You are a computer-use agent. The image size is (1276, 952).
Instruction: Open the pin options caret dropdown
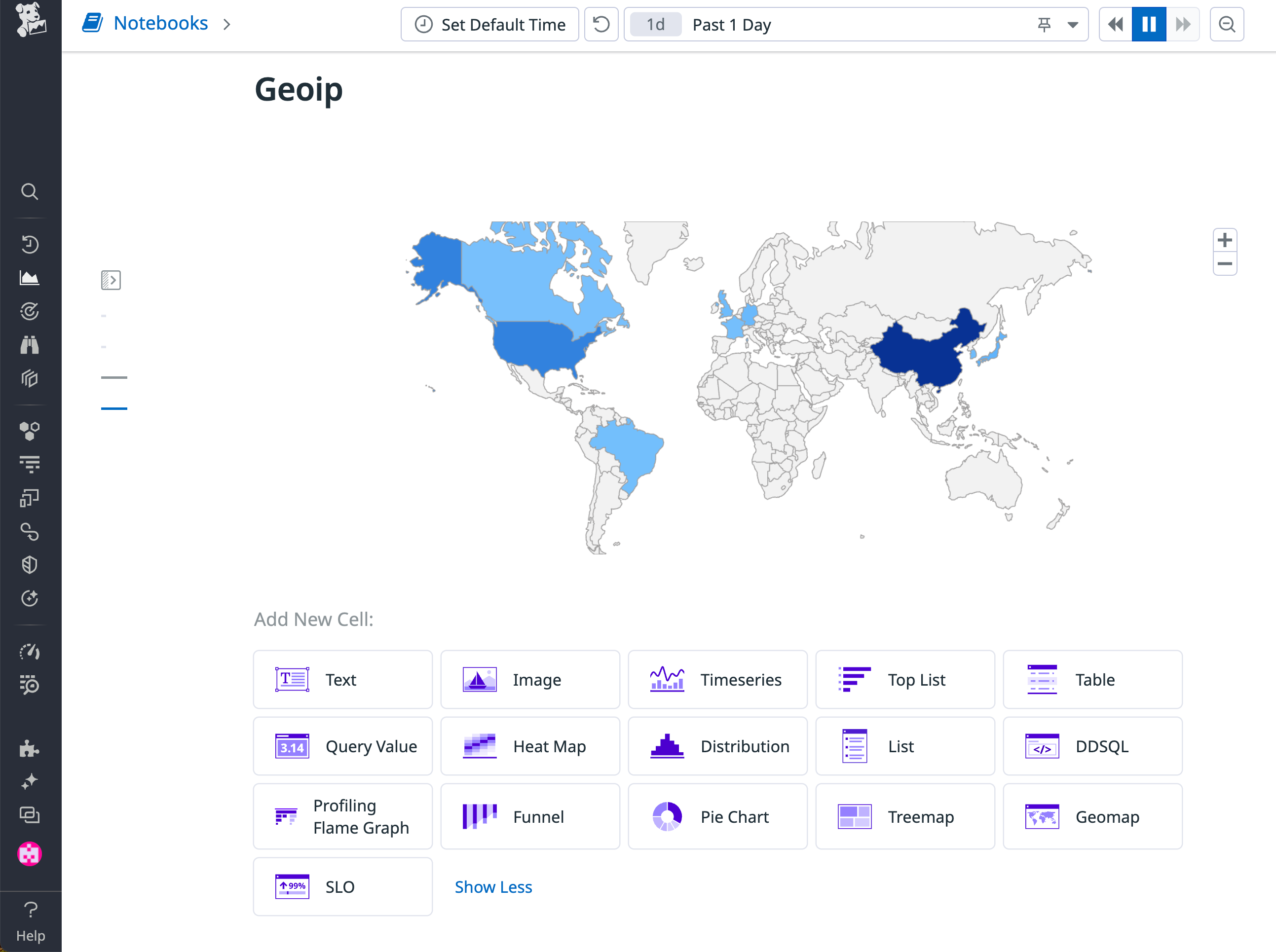click(1073, 24)
